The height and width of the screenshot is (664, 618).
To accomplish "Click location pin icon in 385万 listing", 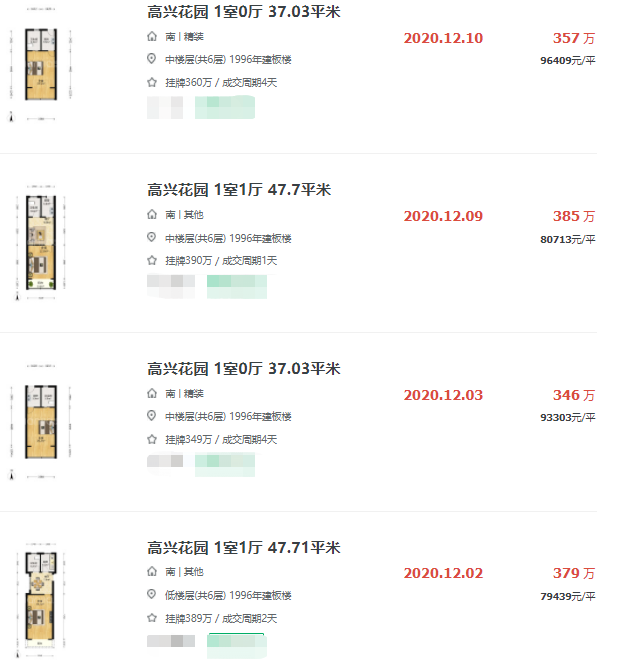I will coord(151,237).
